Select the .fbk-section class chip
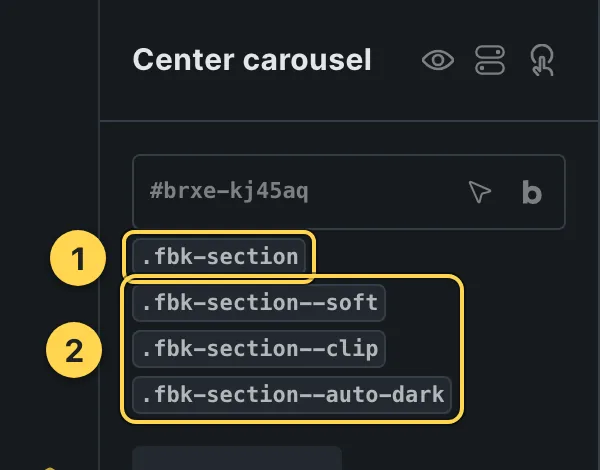Viewport: 600px width, 470px height. [x=219, y=256]
